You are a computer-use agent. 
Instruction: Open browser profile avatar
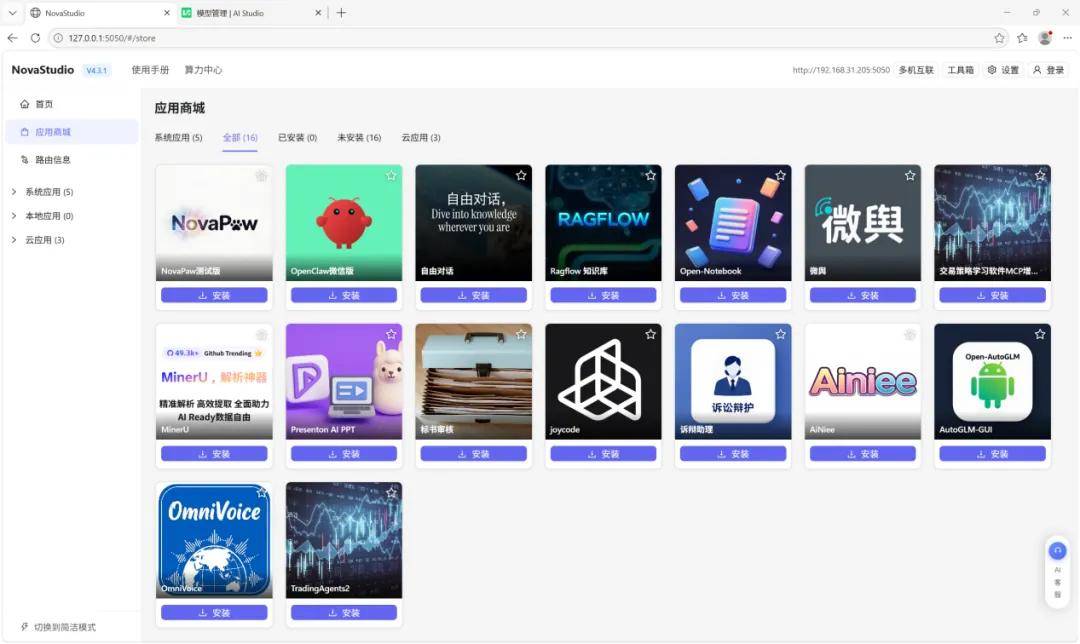click(1045, 38)
